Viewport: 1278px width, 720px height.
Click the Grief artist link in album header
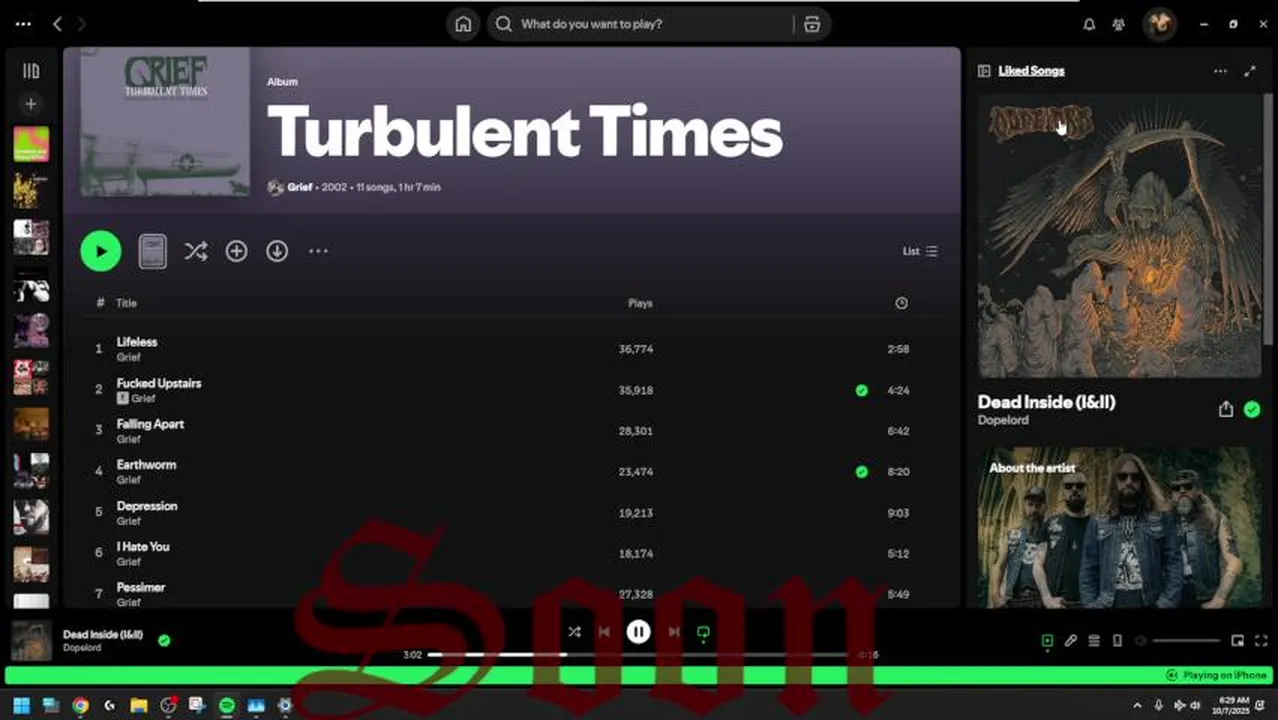pyautogui.click(x=300, y=187)
